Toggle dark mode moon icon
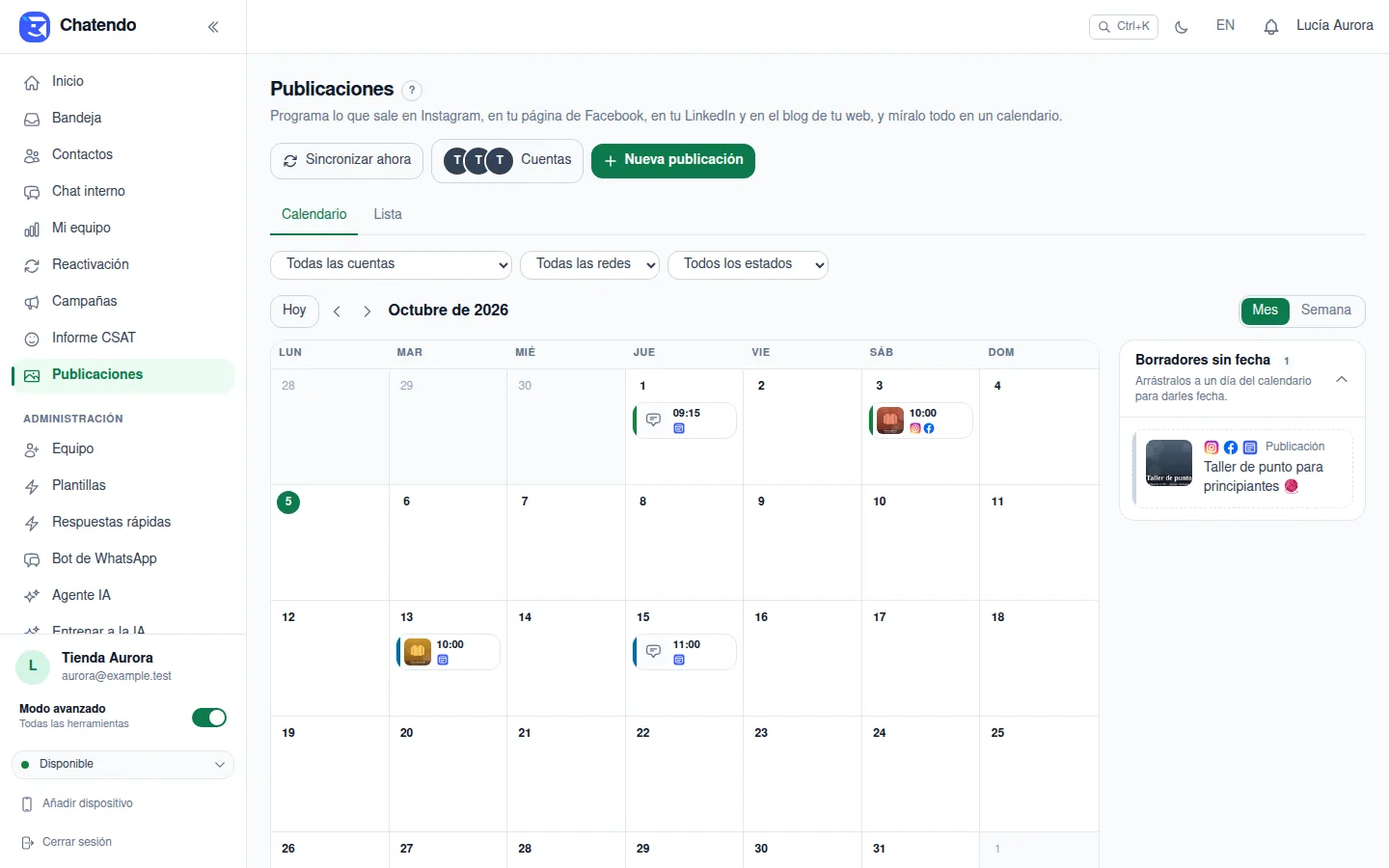Viewport: 1389px width, 868px height. coord(1181,27)
